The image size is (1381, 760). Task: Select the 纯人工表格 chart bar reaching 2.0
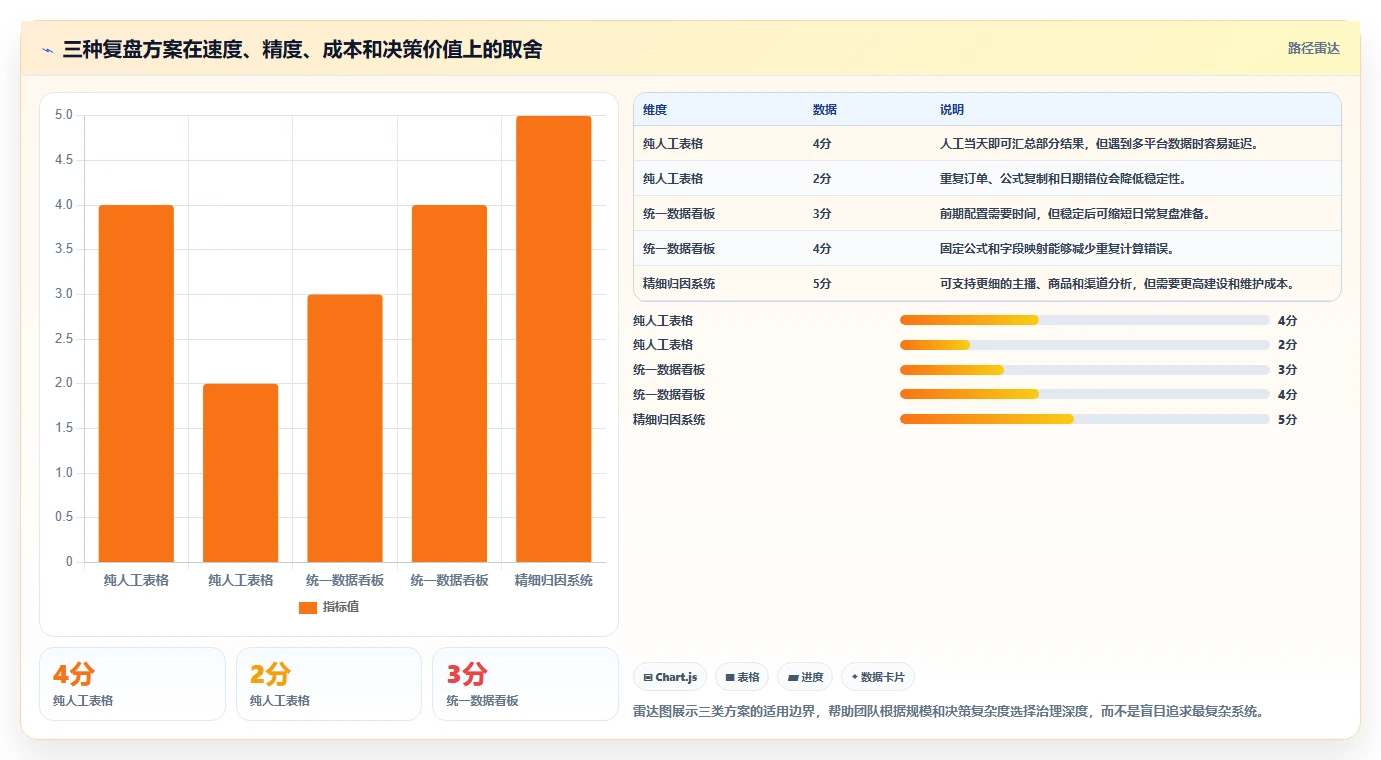click(x=241, y=473)
